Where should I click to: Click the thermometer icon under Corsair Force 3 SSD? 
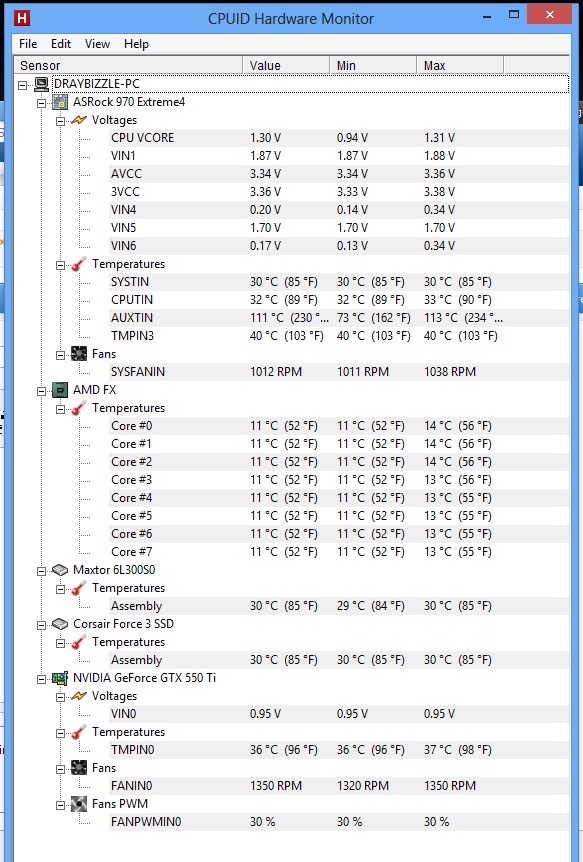pyautogui.click(x=79, y=642)
